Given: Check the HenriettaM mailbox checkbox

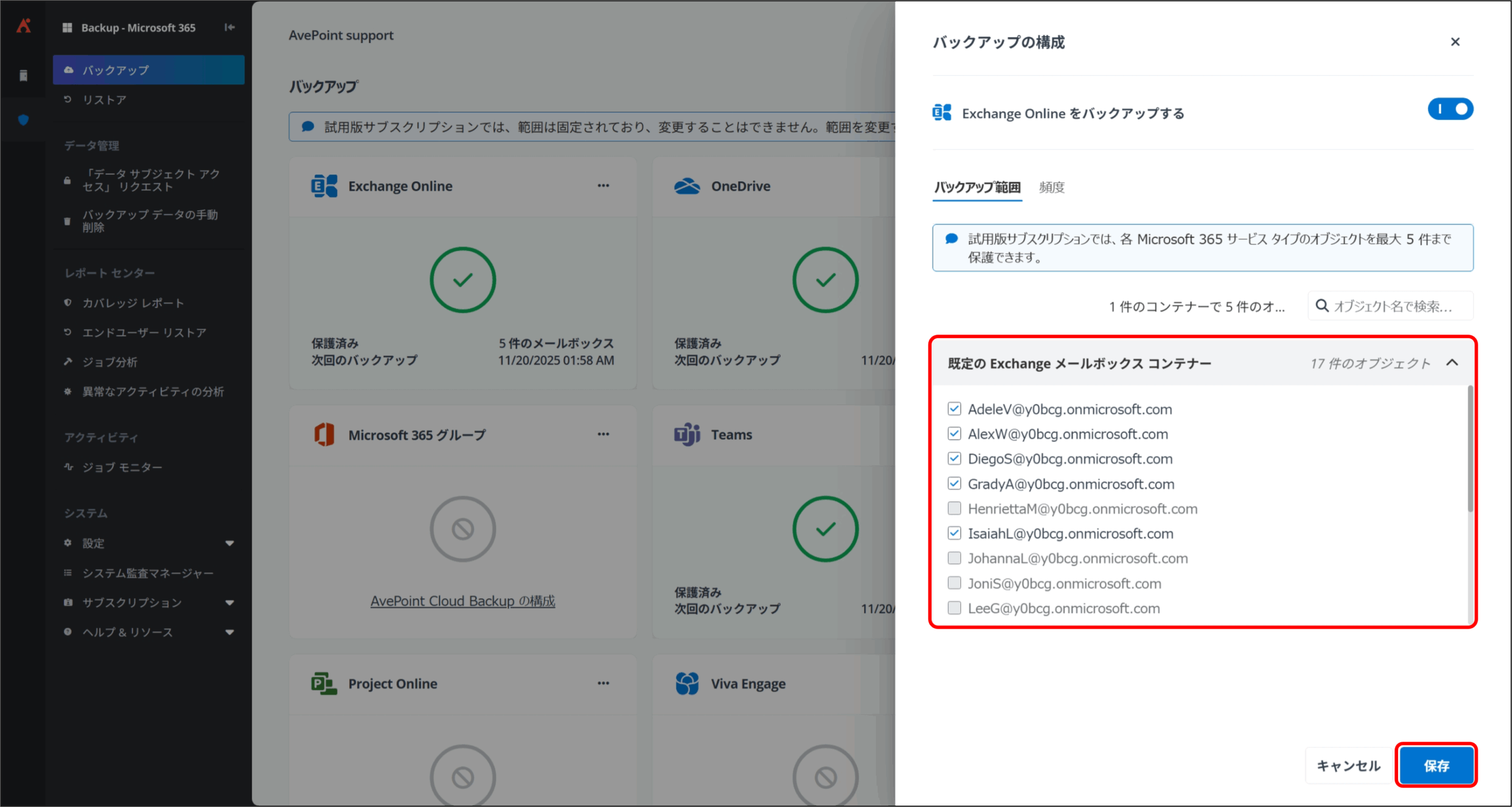Looking at the screenshot, I should pyautogui.click(x=954, y=508).
